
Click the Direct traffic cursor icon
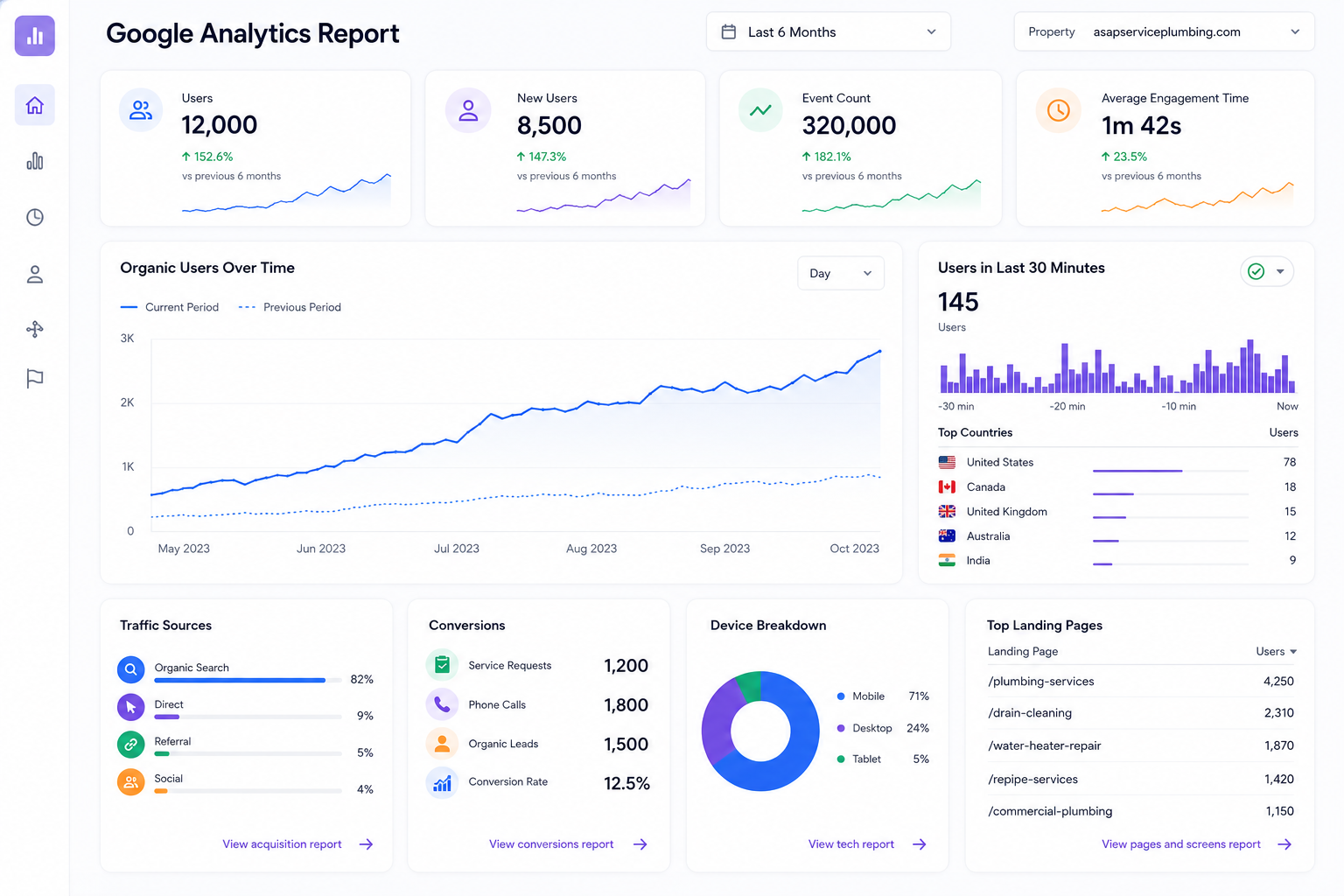point(130,707)
